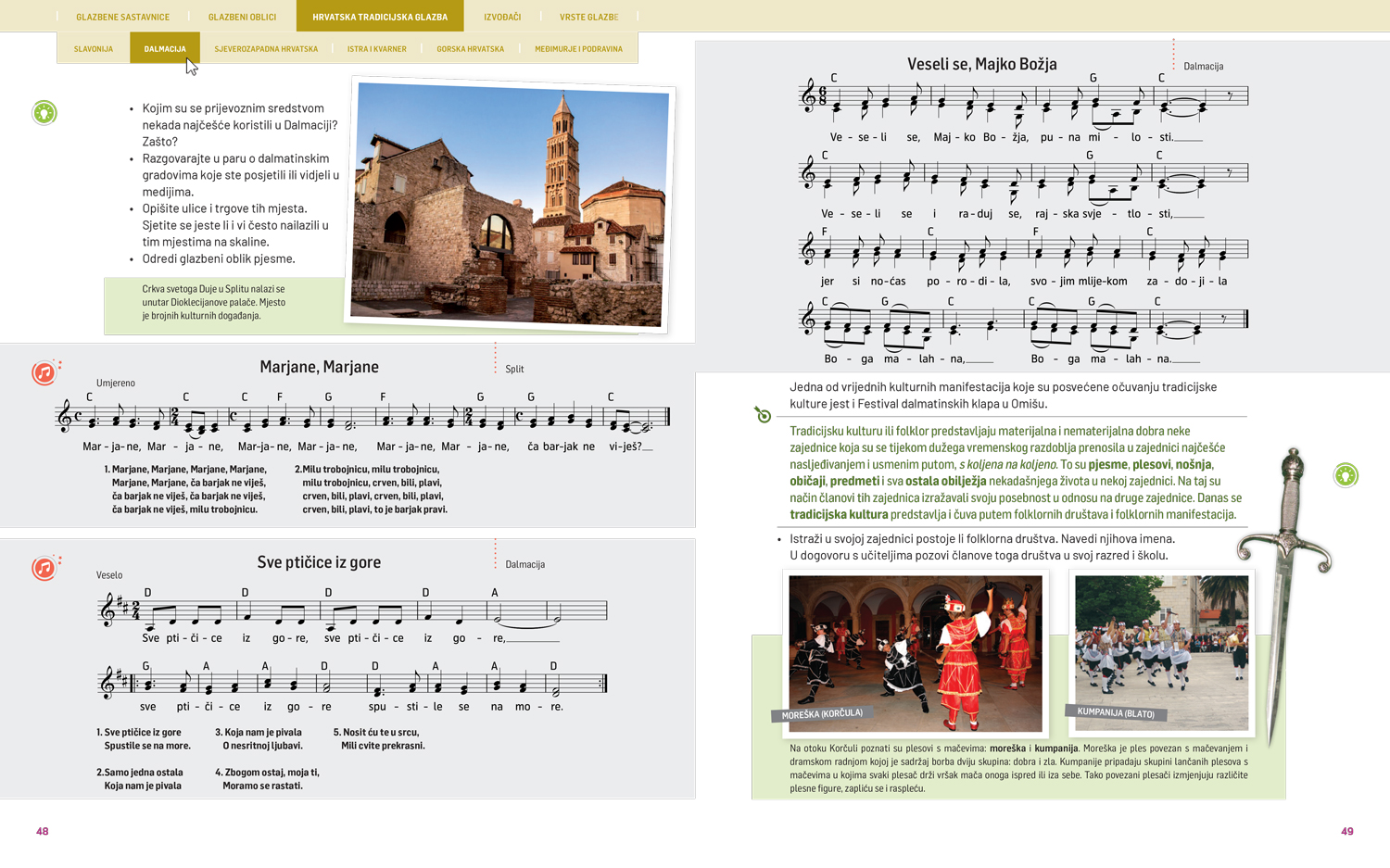
Task: Click the Veselo tempo marking
Action: click(x=109, y=575)
